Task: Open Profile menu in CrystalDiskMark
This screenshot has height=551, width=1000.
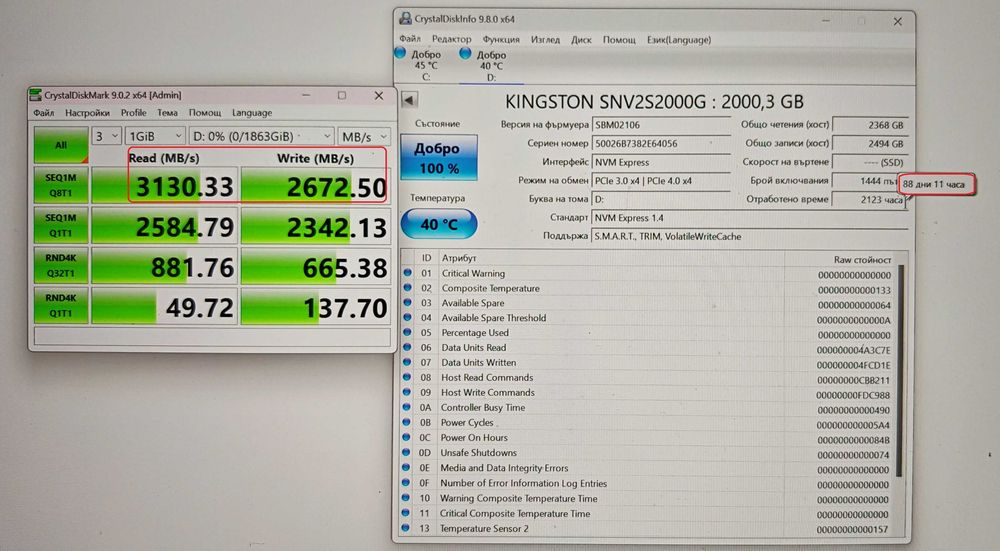Action: [x=133, y=113]
